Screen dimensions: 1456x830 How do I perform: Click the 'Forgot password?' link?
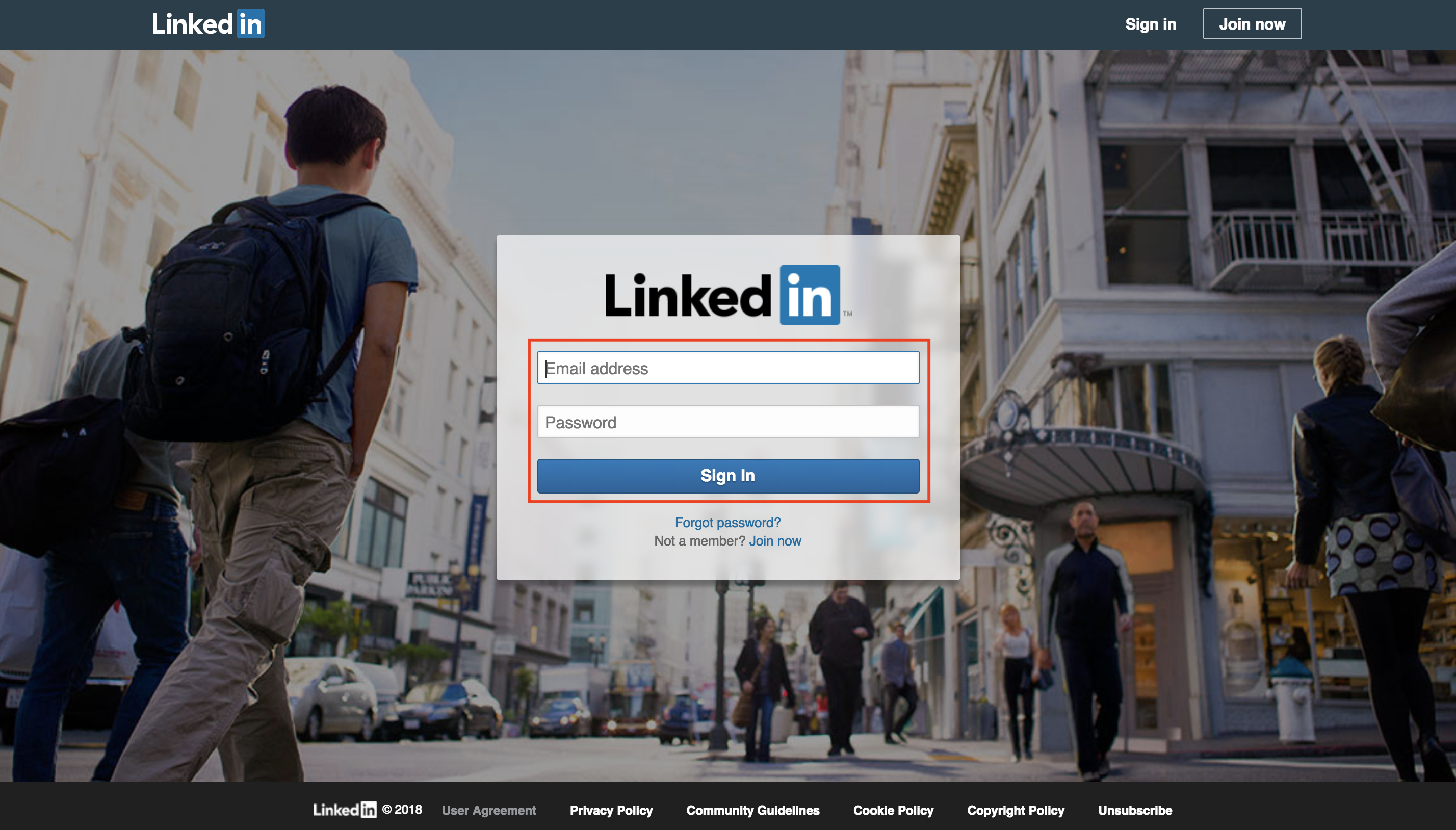(727, 521)
